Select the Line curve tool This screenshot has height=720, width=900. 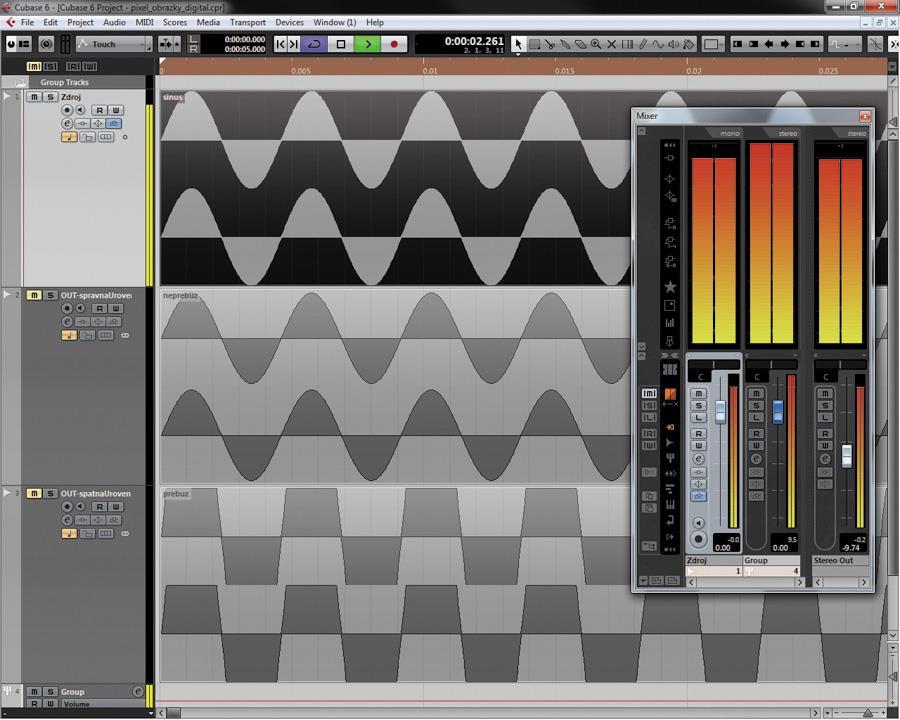pyautogui.click(x=658, y=44)
